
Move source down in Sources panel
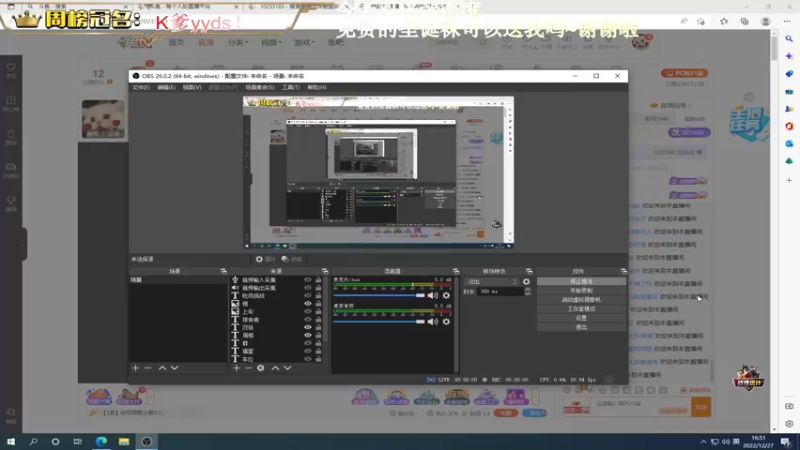click(x=287, y=368)
